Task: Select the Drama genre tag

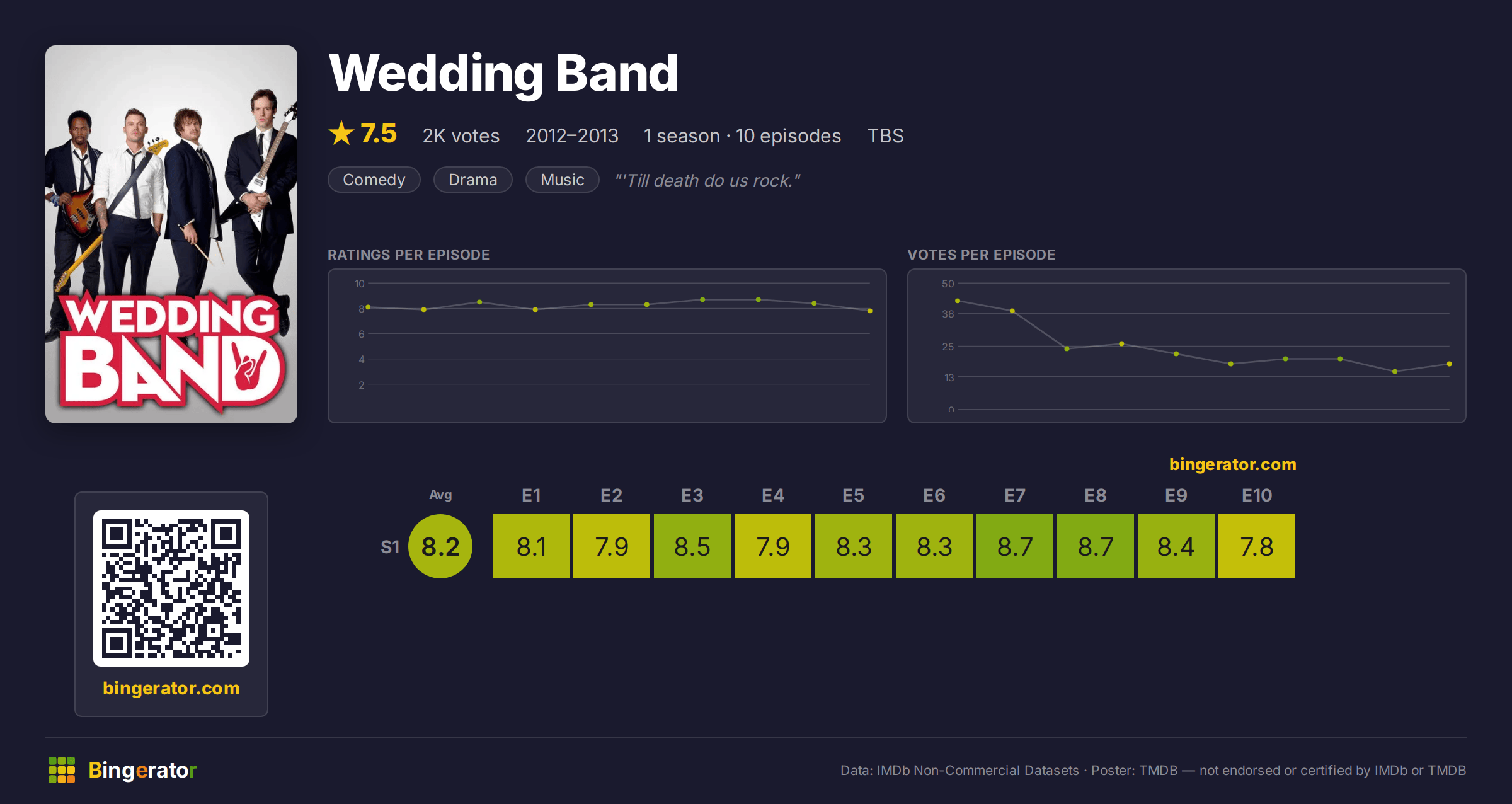Action: [473, 180]
